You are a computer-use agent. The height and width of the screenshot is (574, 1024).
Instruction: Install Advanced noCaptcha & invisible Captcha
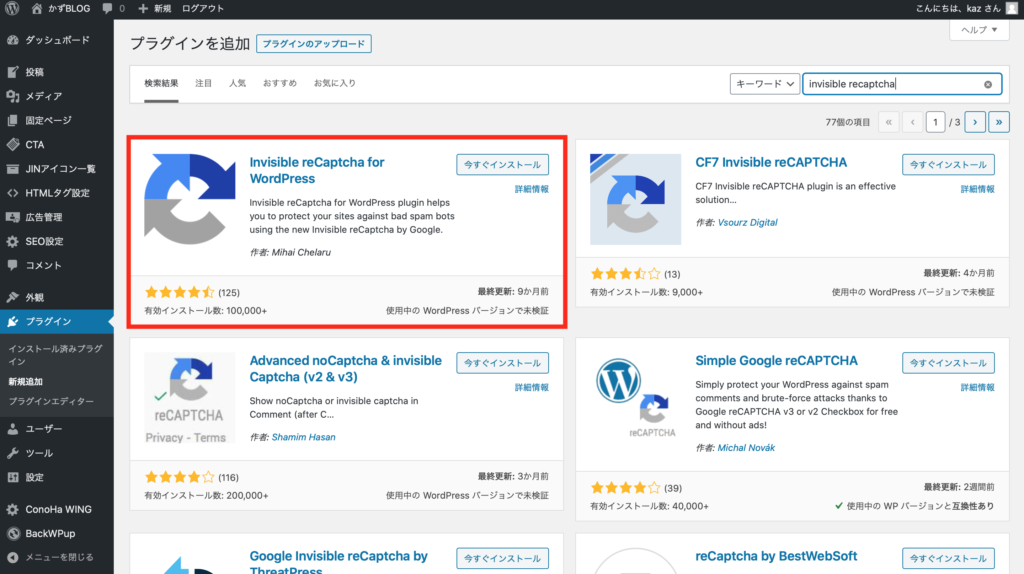502,363
